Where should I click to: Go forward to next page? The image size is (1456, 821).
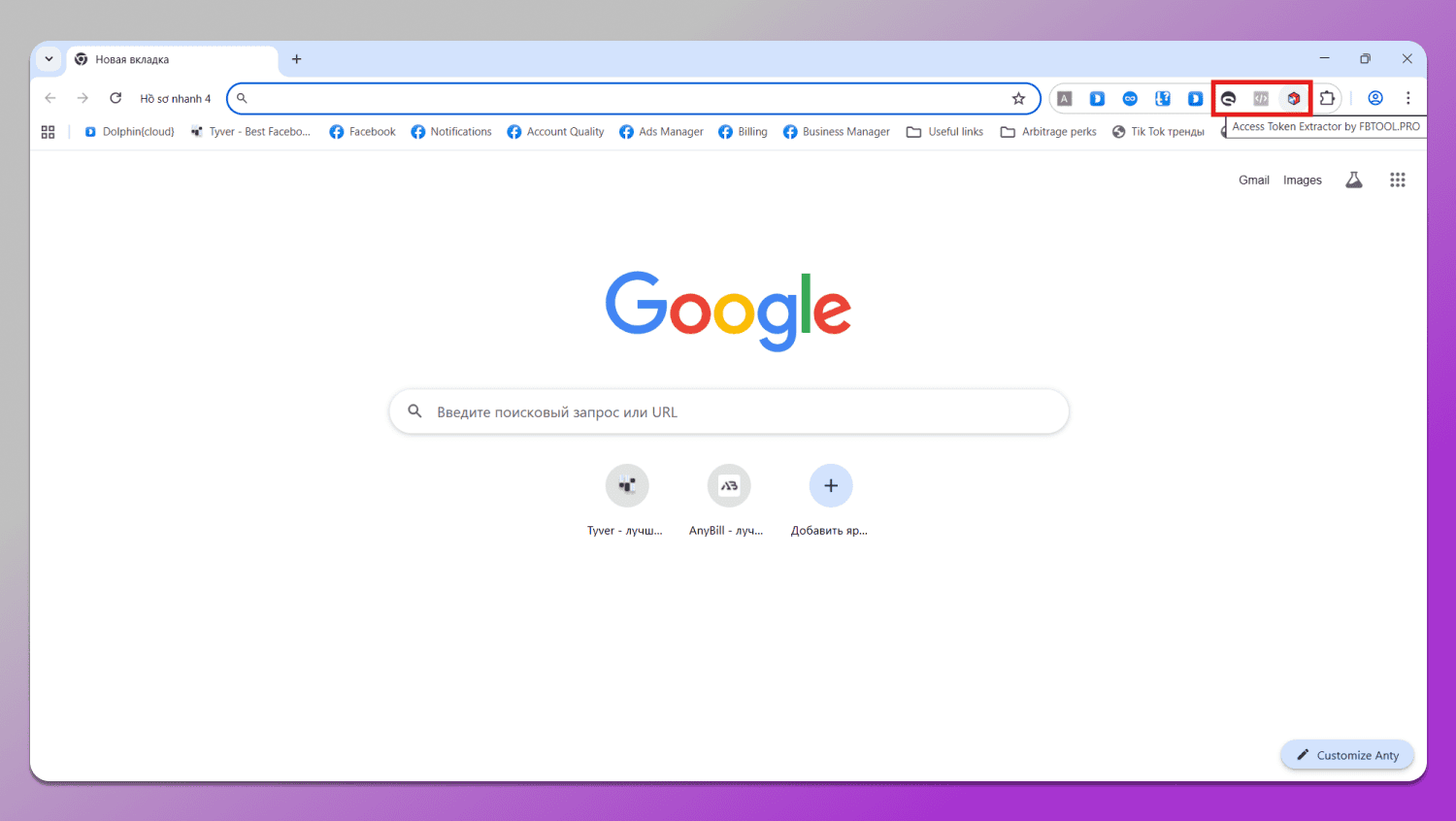[x=83, y=98]
